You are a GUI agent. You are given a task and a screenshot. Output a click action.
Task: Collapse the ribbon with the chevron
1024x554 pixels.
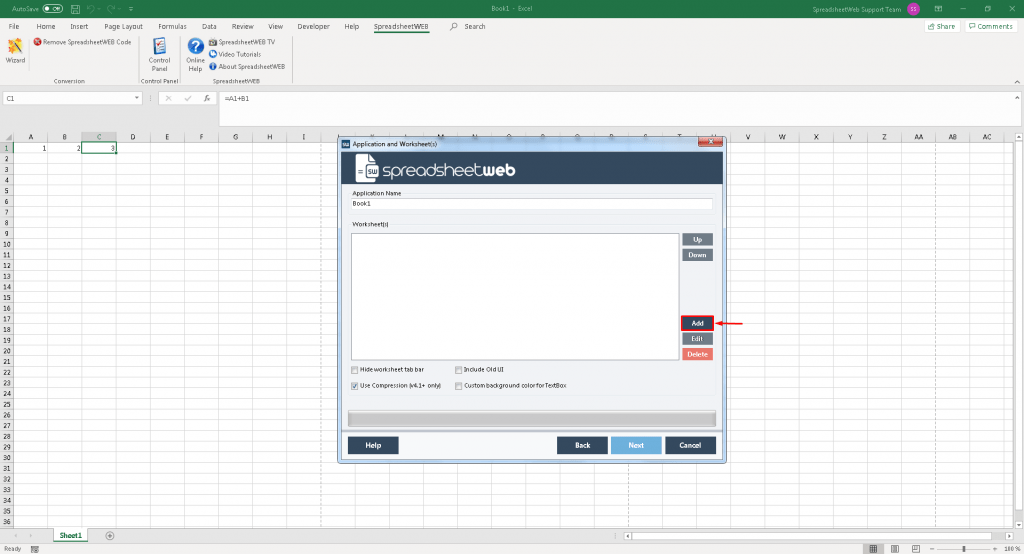tap(1017, 82)
